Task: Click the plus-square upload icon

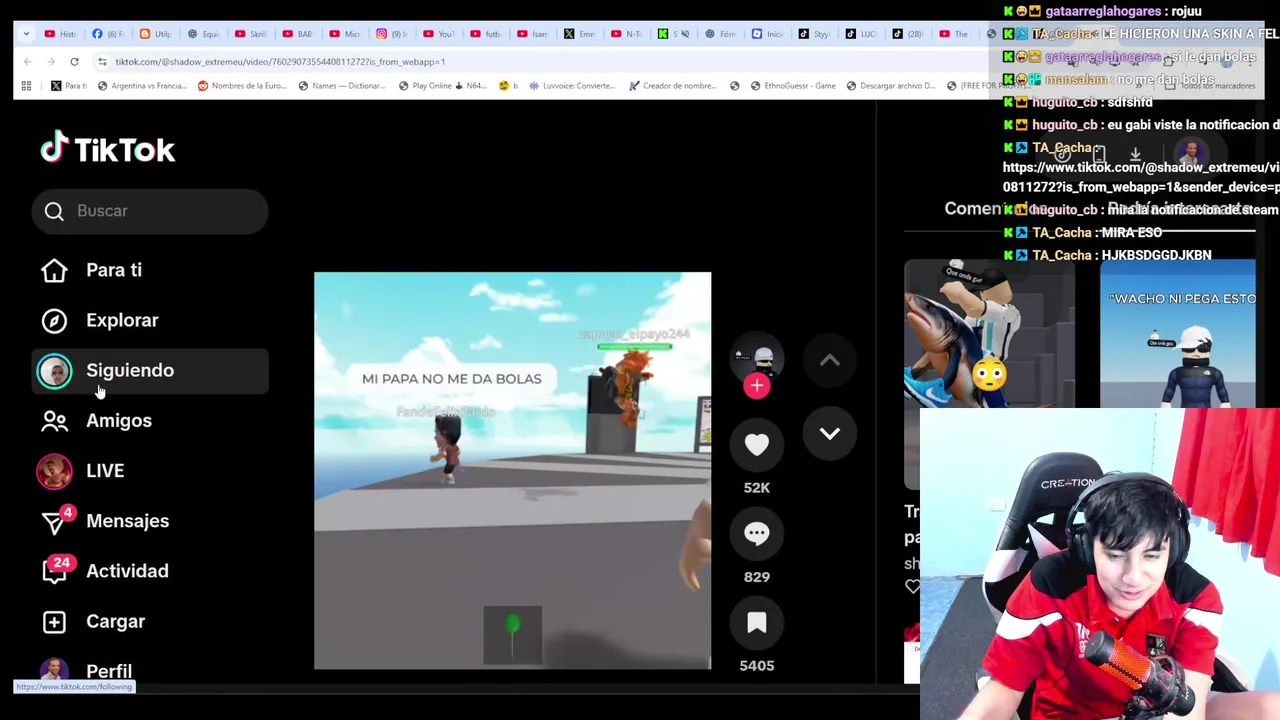Action: (x=54, y=621)
